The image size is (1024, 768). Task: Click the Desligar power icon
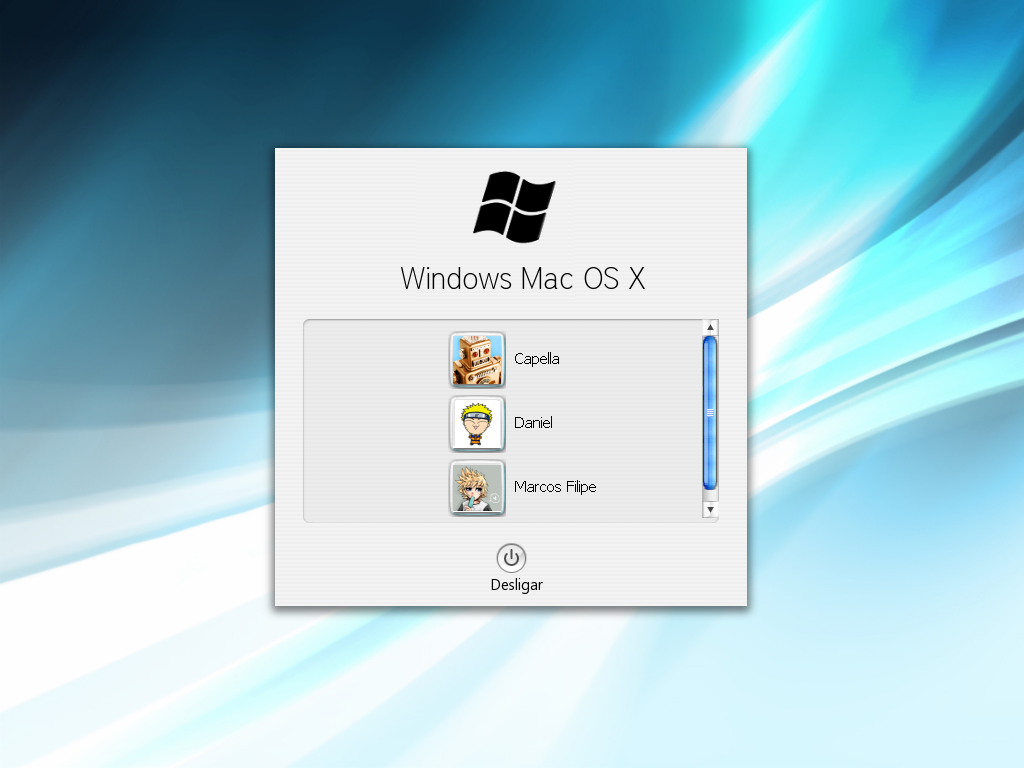(512, 560)
